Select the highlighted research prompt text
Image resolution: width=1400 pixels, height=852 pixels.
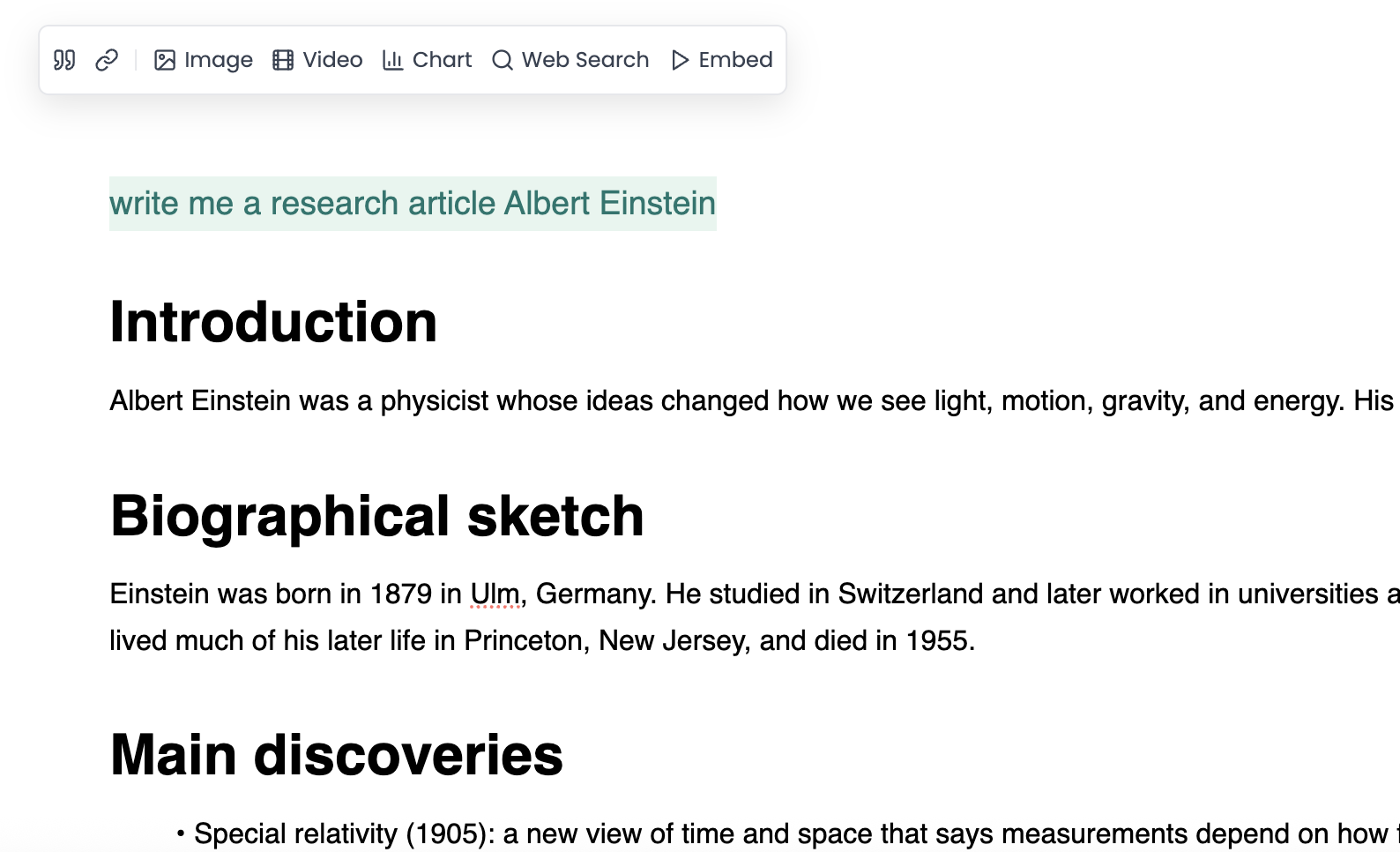412,203
